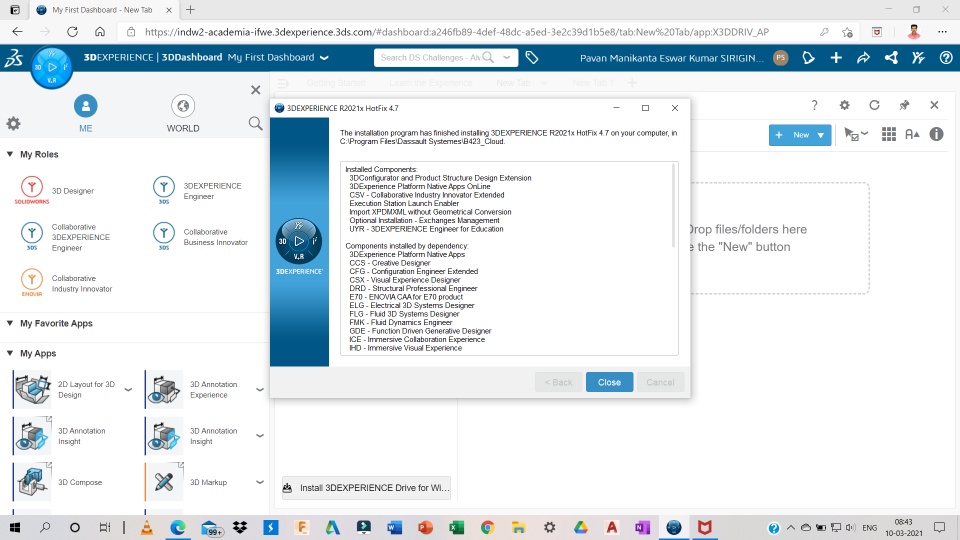
Task: Open VLC media player from the taskbar
Action: (147, 527)
